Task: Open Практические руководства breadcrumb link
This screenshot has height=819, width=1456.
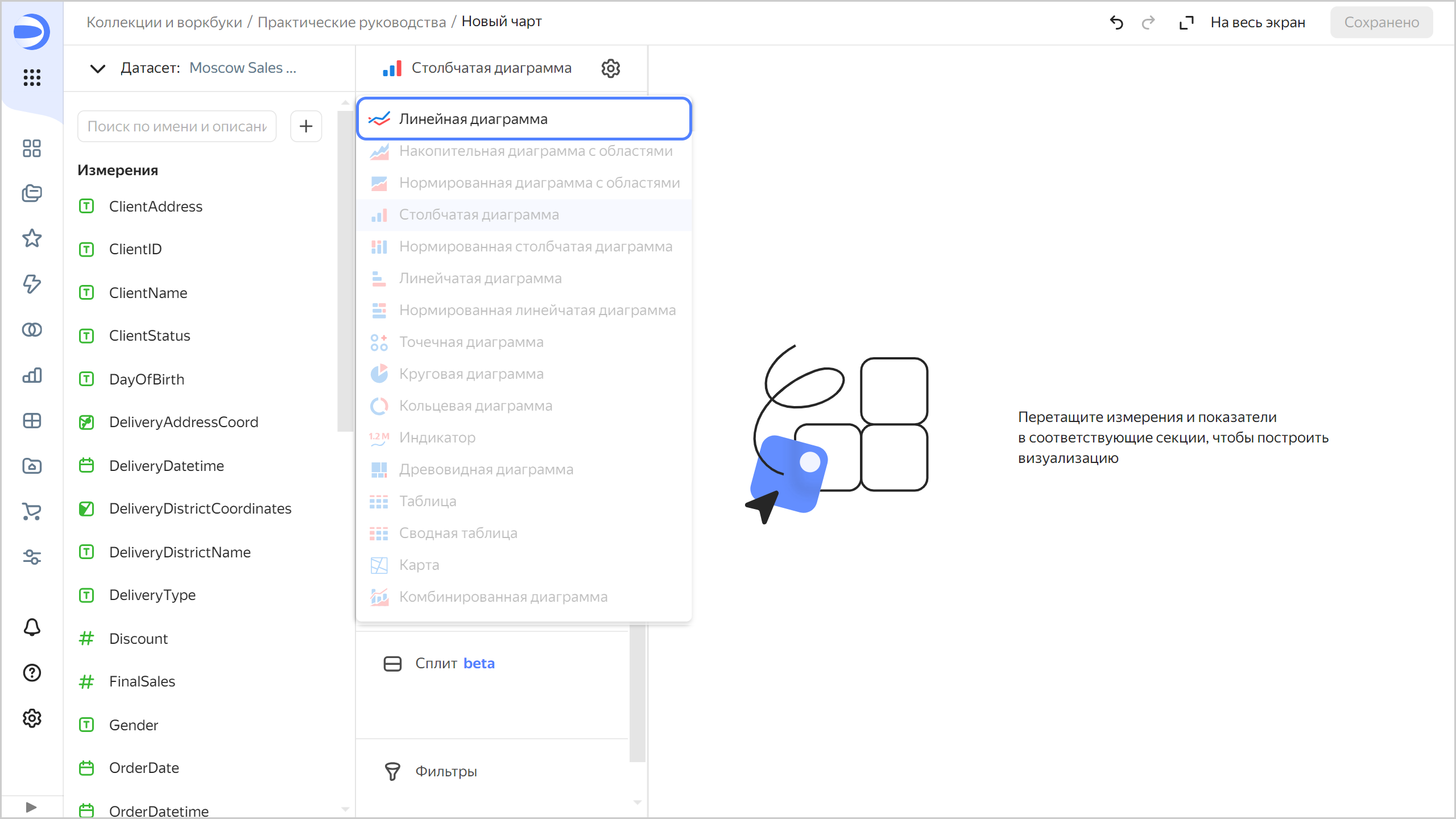Action: (351, 22)
